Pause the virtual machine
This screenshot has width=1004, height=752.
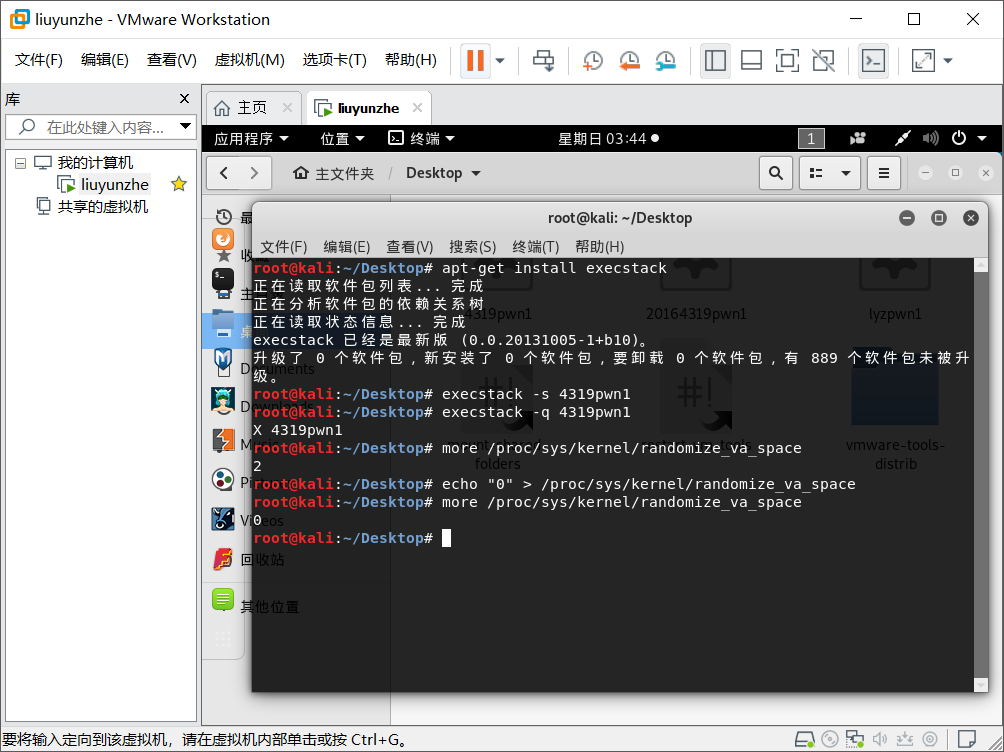[475, 60]
